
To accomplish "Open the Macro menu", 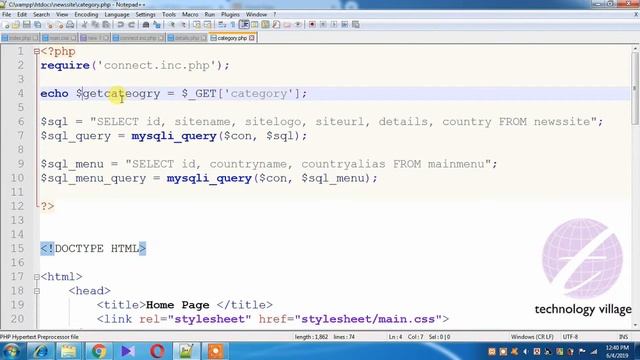I will coord(190,14).
